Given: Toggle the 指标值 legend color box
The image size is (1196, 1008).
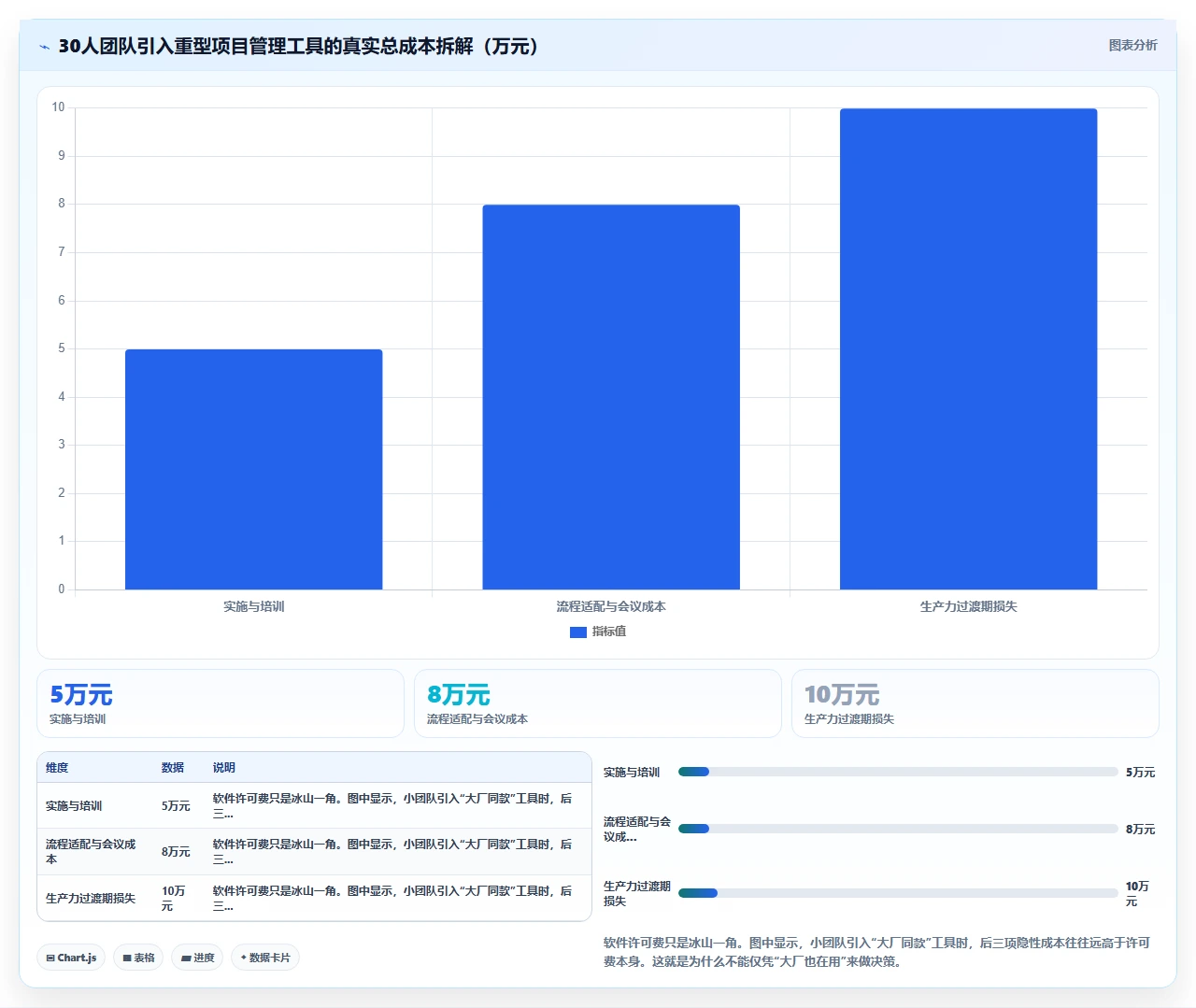Looking at the screenshot, I should click(x=578, y=632).
